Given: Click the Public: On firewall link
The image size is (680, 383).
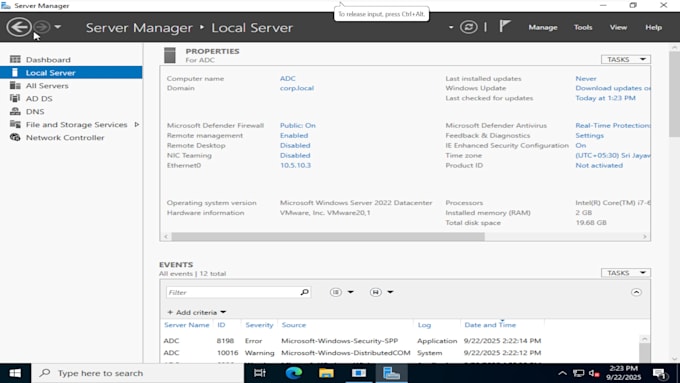Looking at the screenshot, I should 298,125.
